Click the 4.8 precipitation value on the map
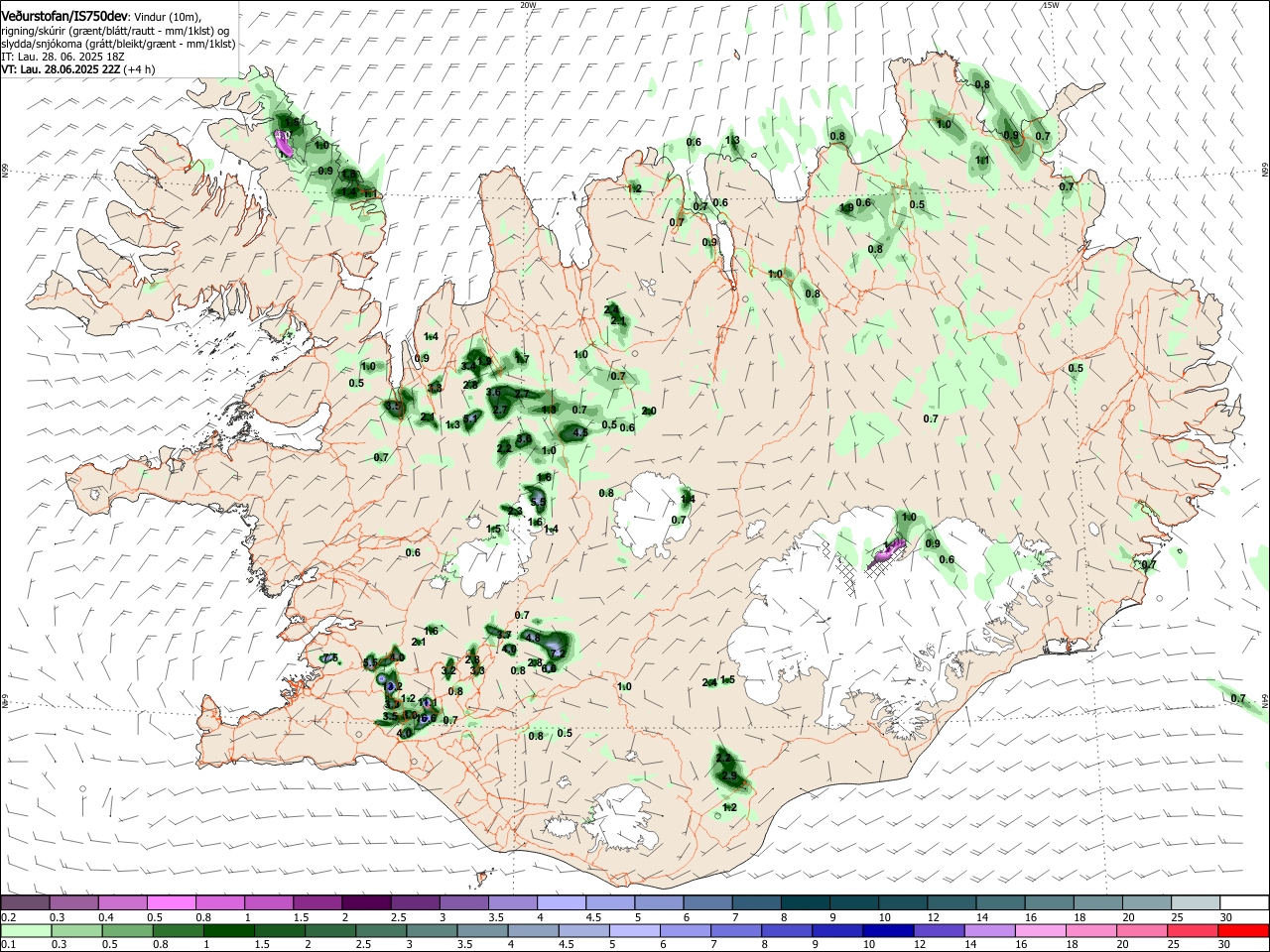Screen dimensions: 1270x952 [531, 637]
